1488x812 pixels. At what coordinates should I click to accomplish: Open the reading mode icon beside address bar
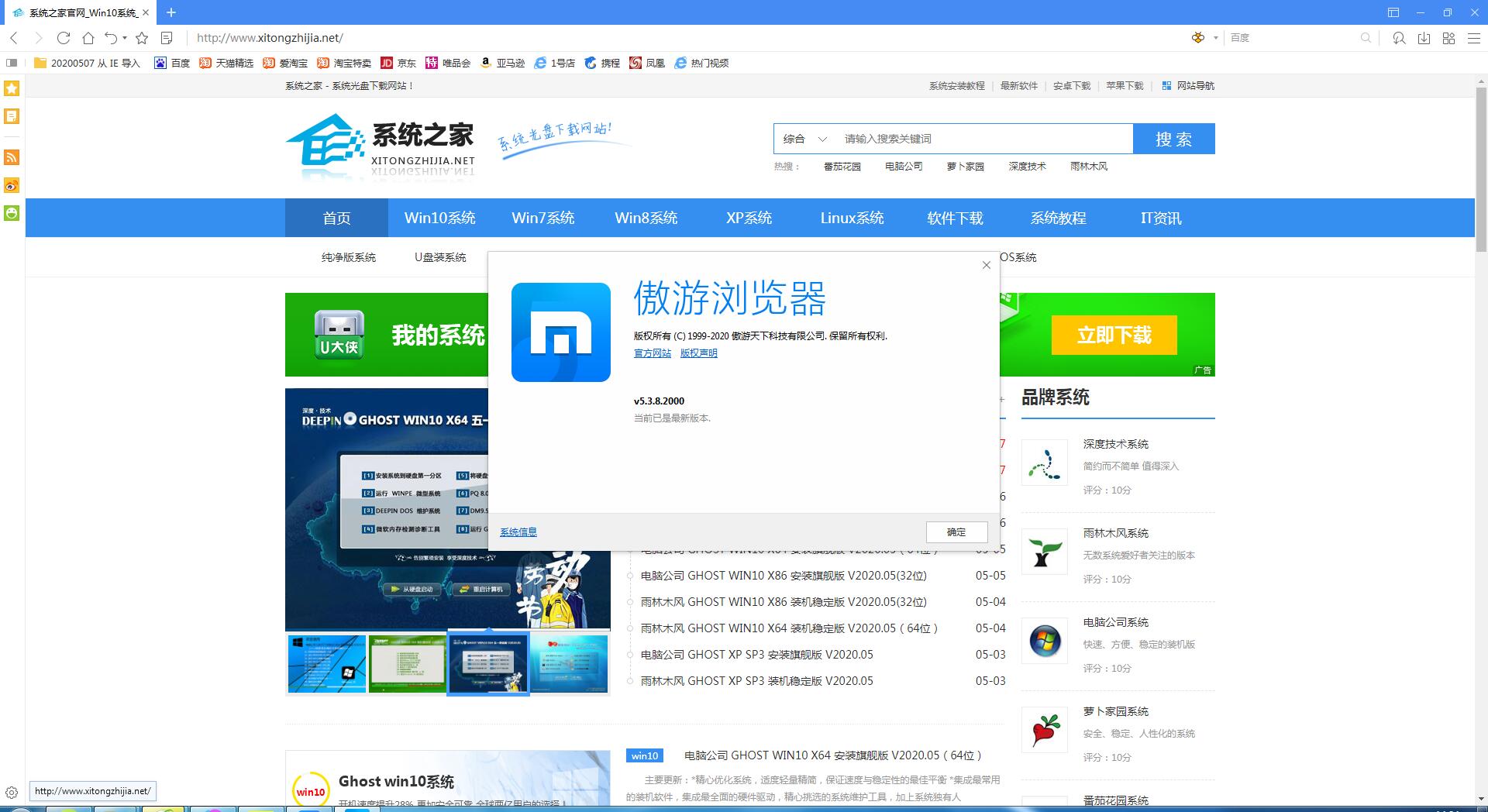[x=165, y=37]
